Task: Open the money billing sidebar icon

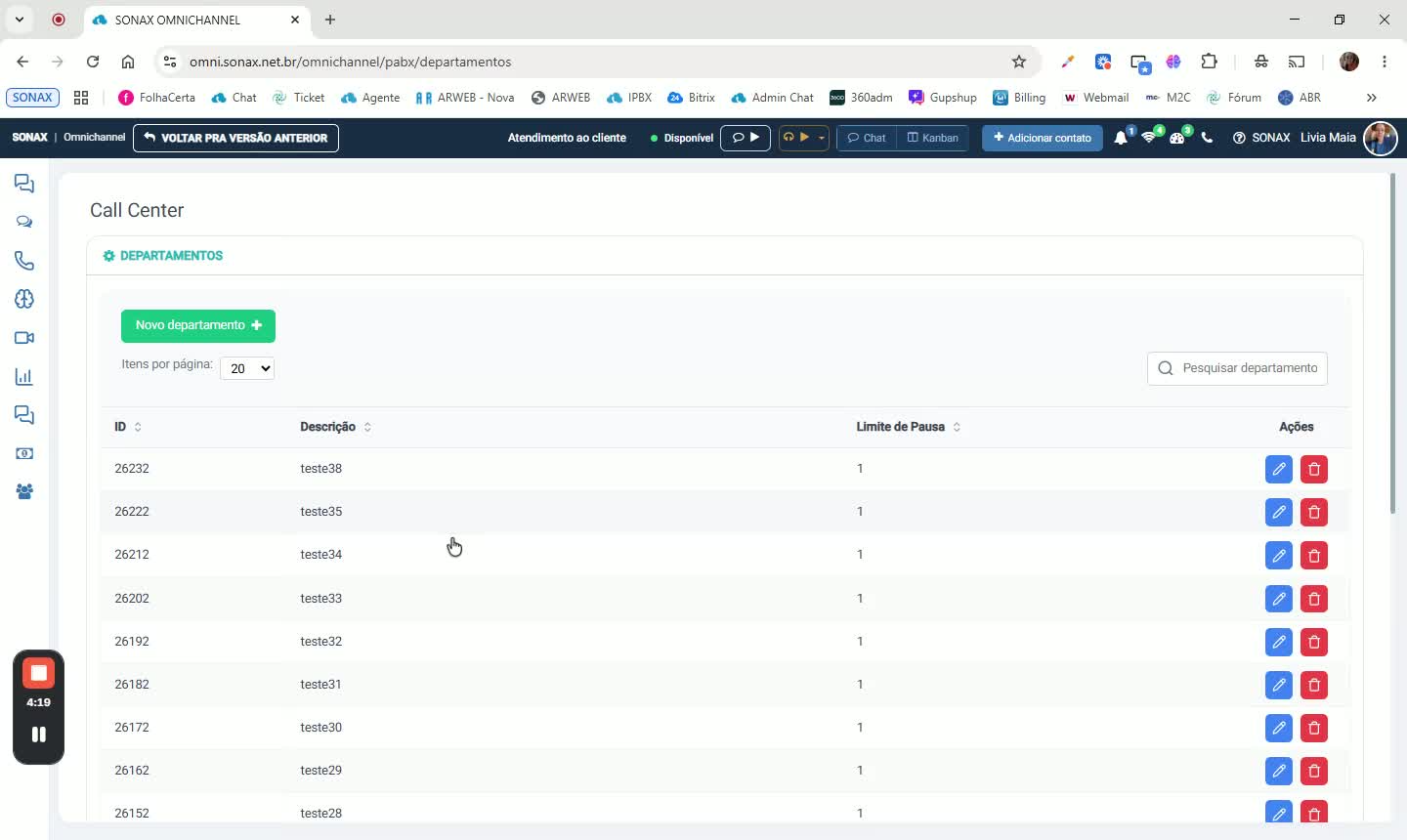Action: point(24,453)
